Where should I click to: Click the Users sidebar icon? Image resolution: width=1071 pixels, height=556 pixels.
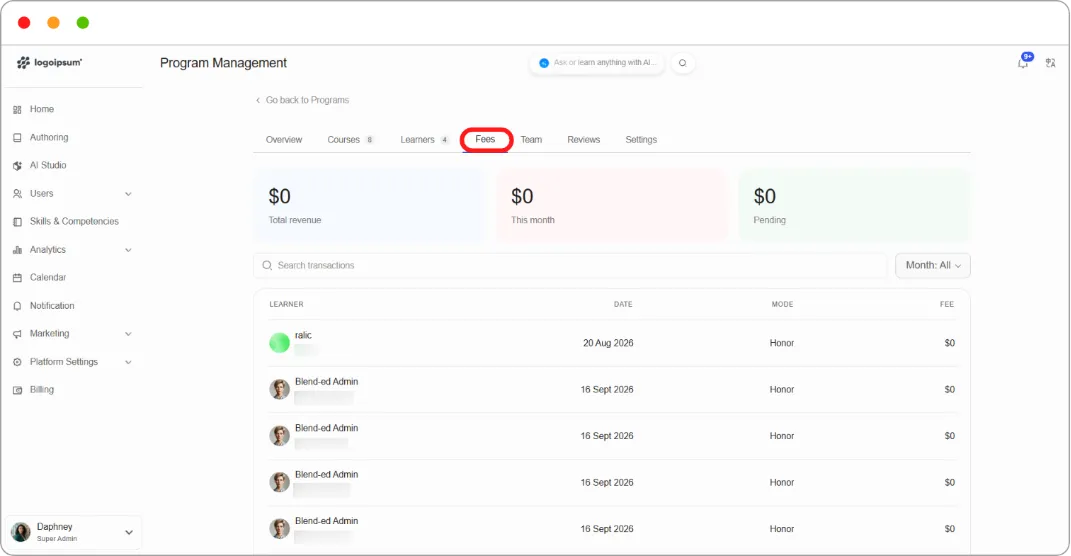(17, 194)
